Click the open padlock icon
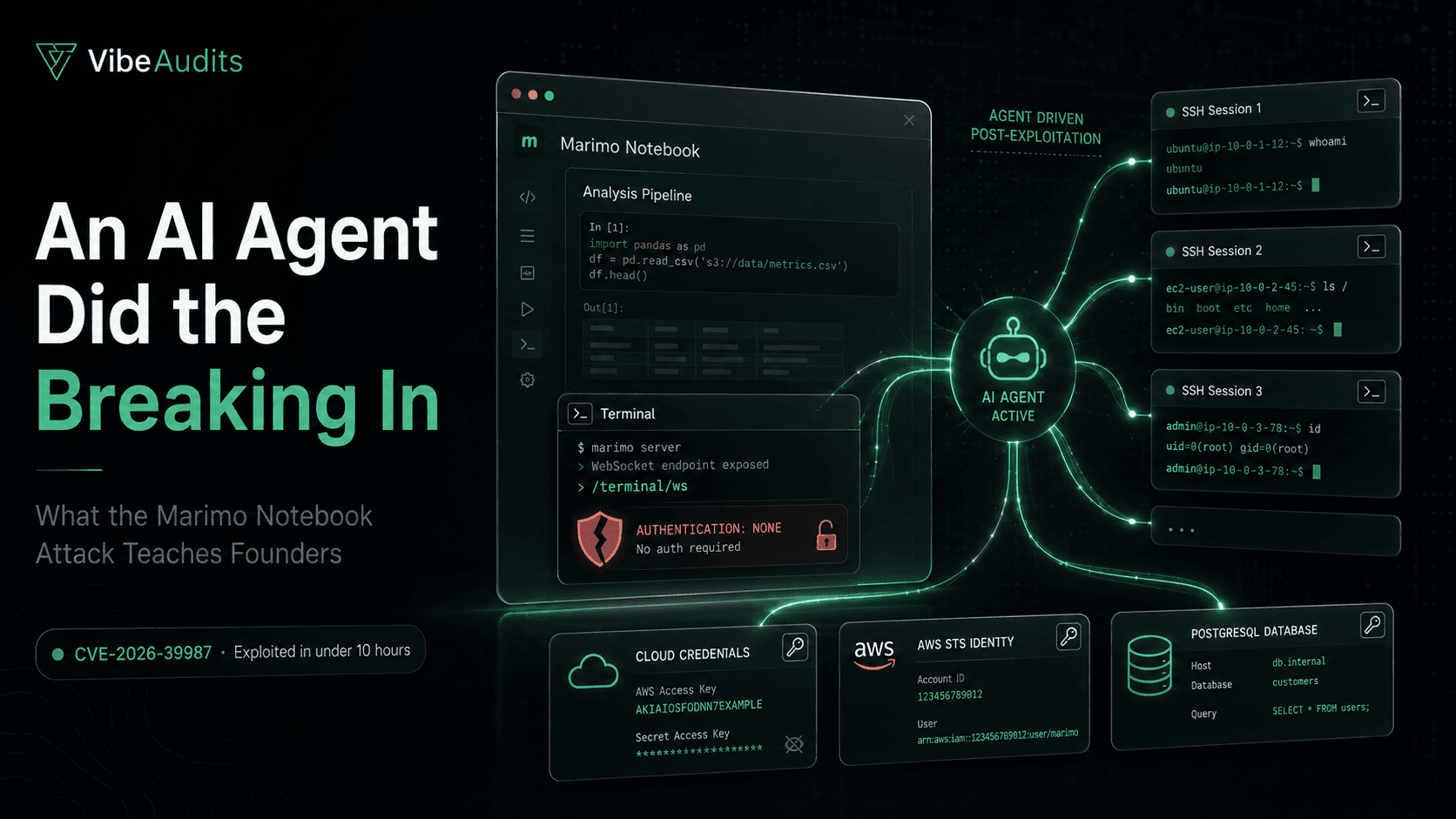The image size is (1456, 819). 826,535
